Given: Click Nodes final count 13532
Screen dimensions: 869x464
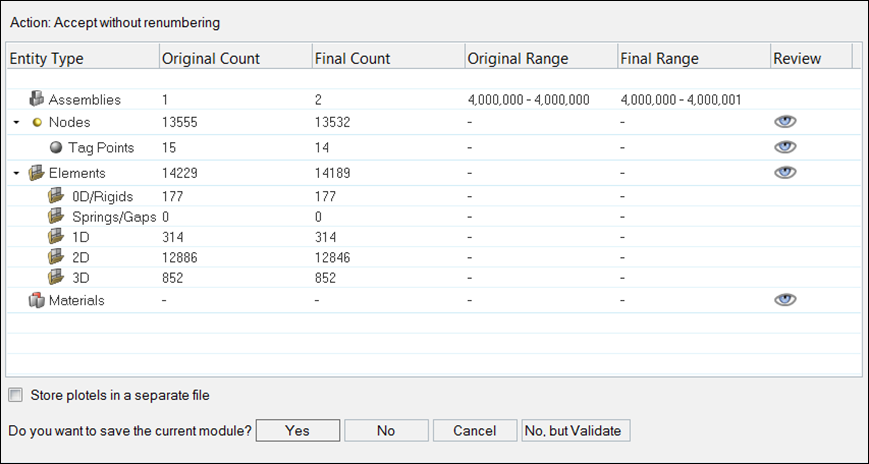Looking at the screenshot, I should pyautogui.click(x=333, y=122).
